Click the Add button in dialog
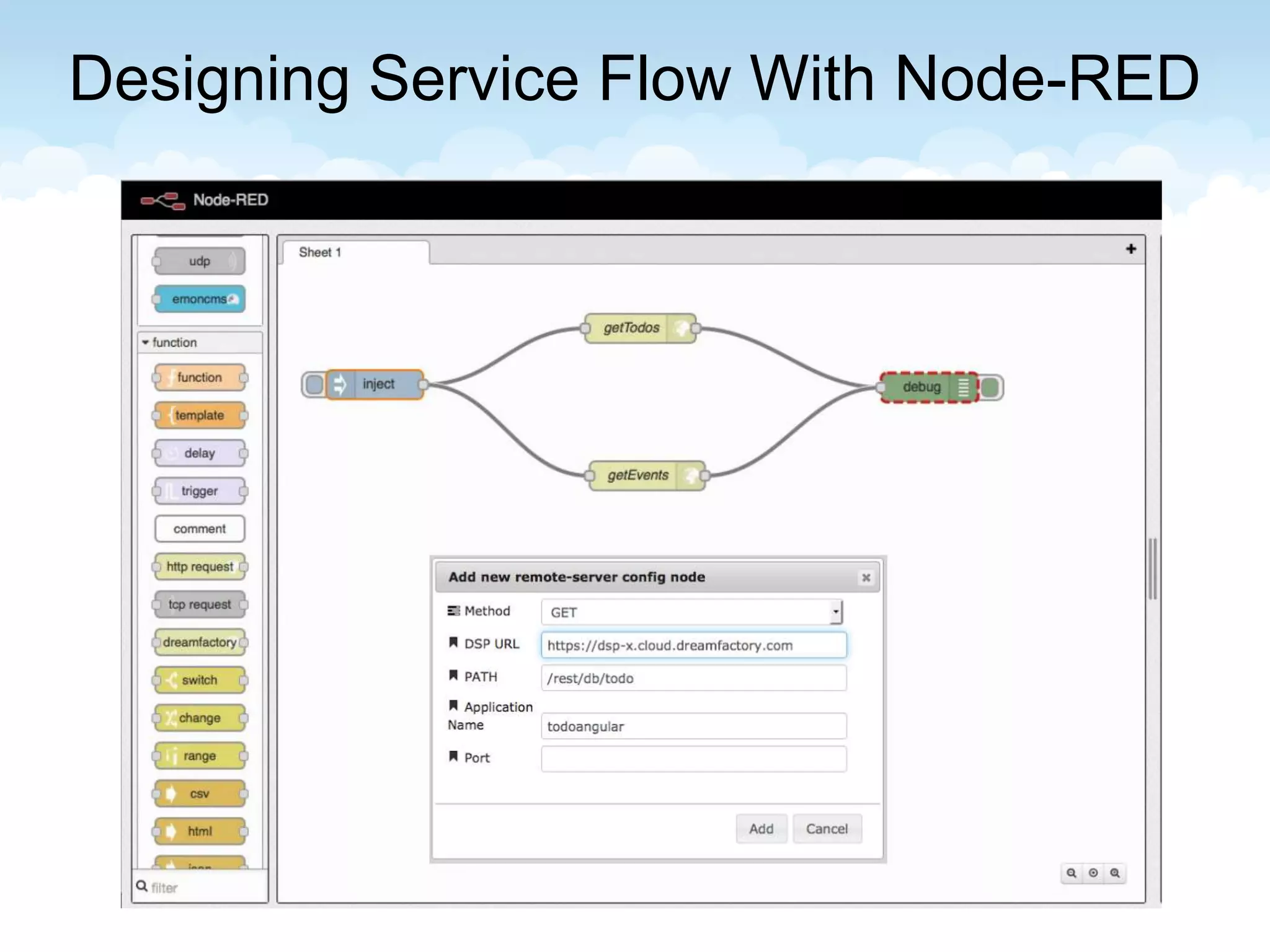1270x952 pixels. click(762, 829)
